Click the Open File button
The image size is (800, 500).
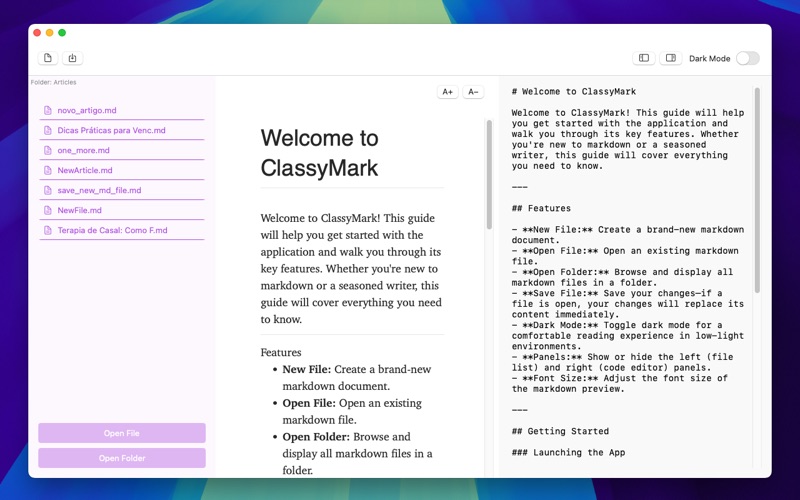122,433
